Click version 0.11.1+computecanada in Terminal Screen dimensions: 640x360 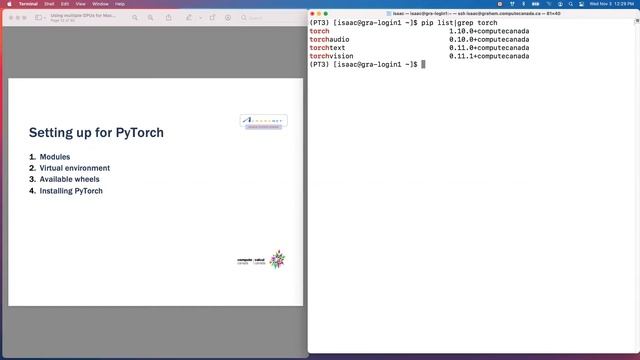click(489, 56)
